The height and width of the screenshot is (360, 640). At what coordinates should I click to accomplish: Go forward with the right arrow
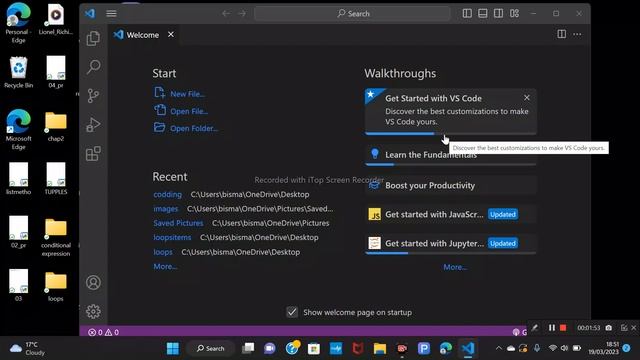(242, 13)
